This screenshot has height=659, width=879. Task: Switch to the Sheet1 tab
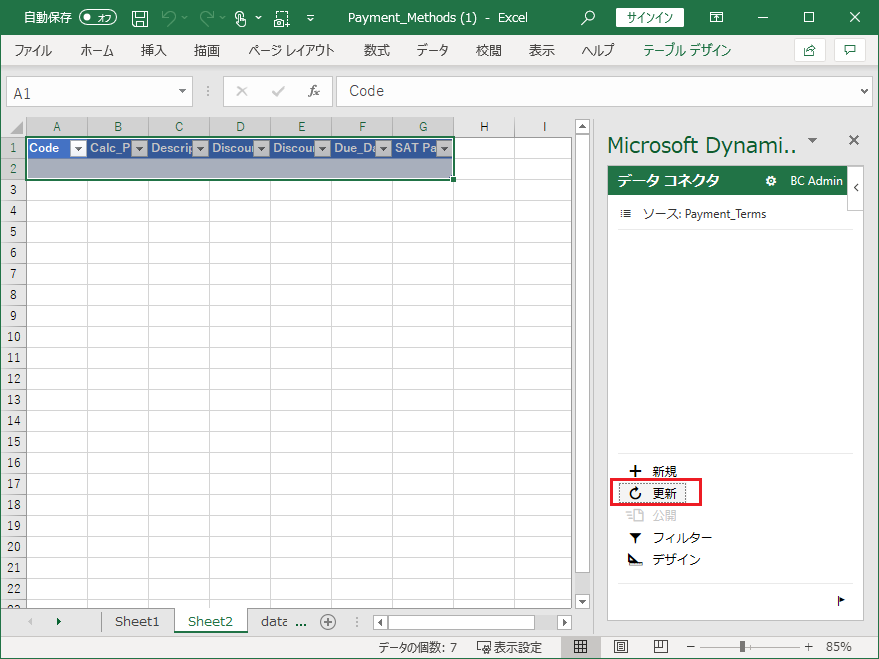point(137,621)
